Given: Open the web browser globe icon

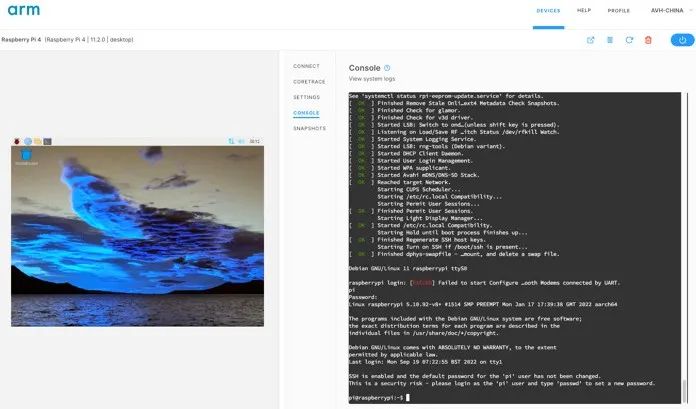Looking at the screenshot, I should point(28,141).
